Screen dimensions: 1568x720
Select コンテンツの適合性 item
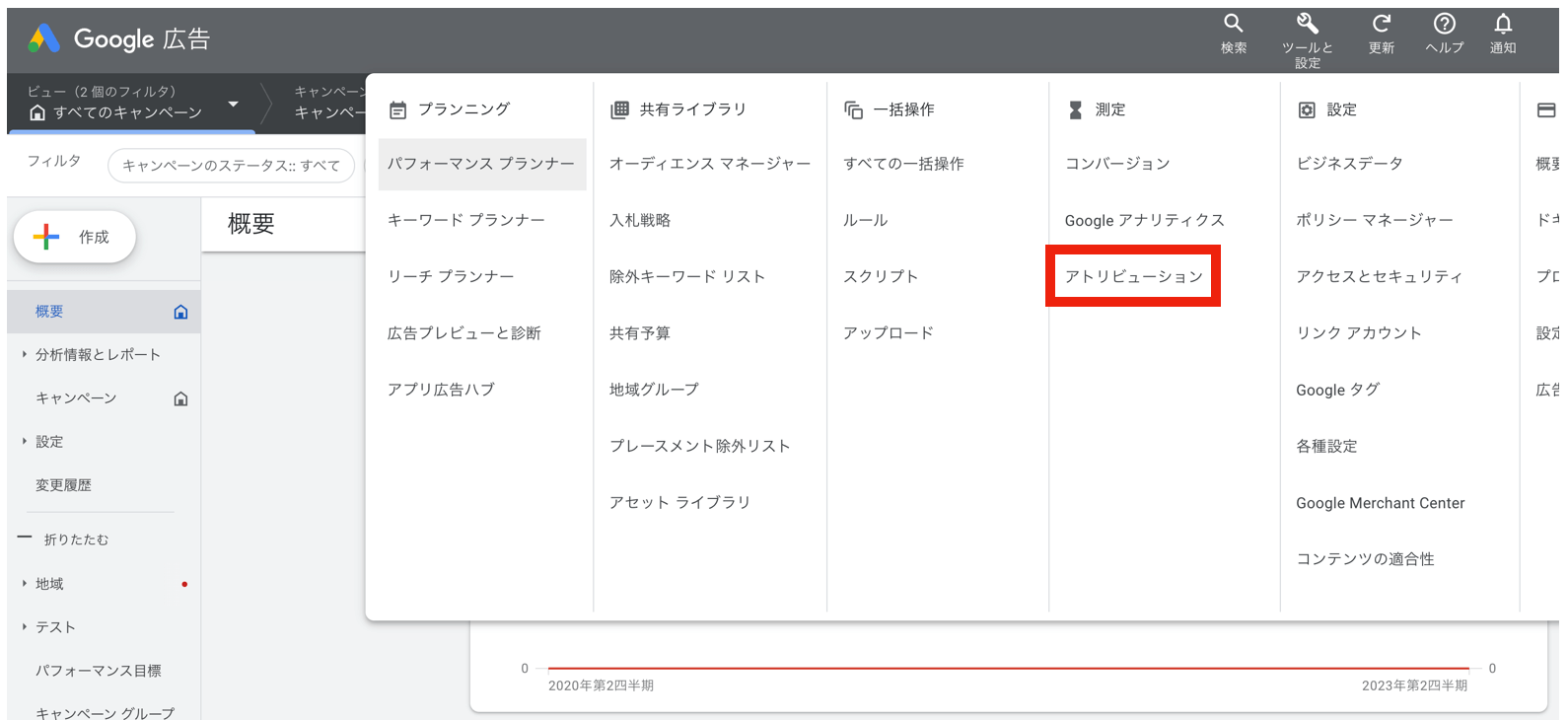pos(1365,559)
